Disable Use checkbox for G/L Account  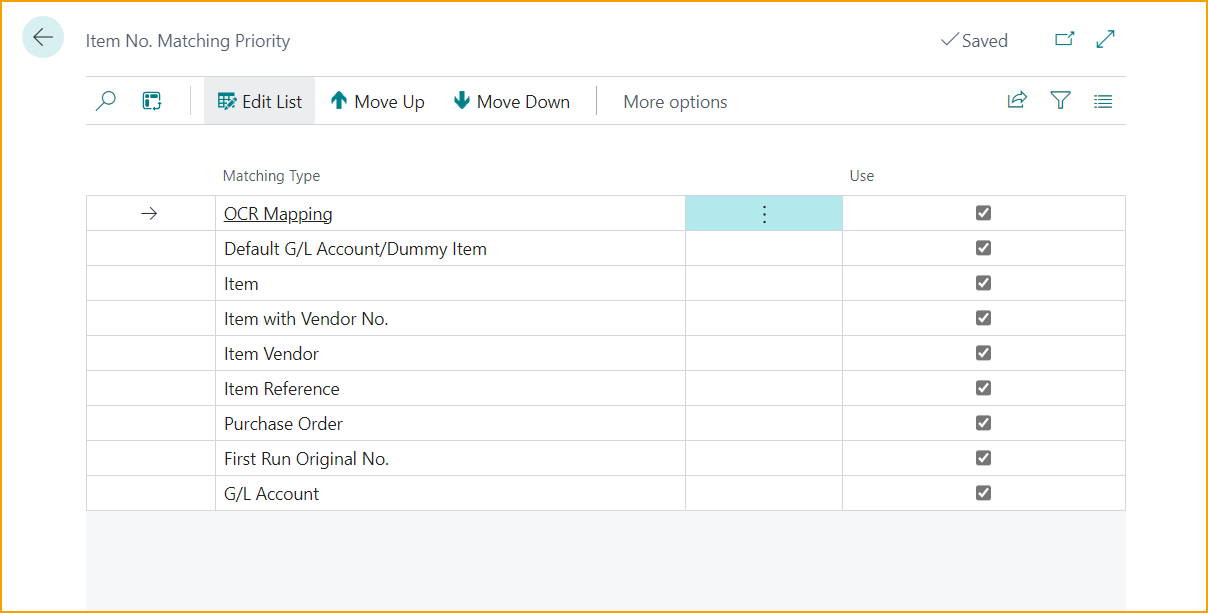pos(983,493)
